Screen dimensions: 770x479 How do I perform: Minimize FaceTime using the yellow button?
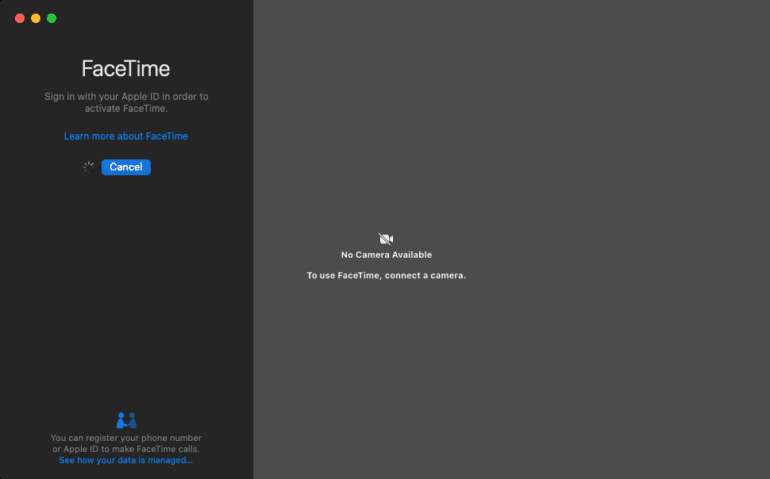[36, 18]
